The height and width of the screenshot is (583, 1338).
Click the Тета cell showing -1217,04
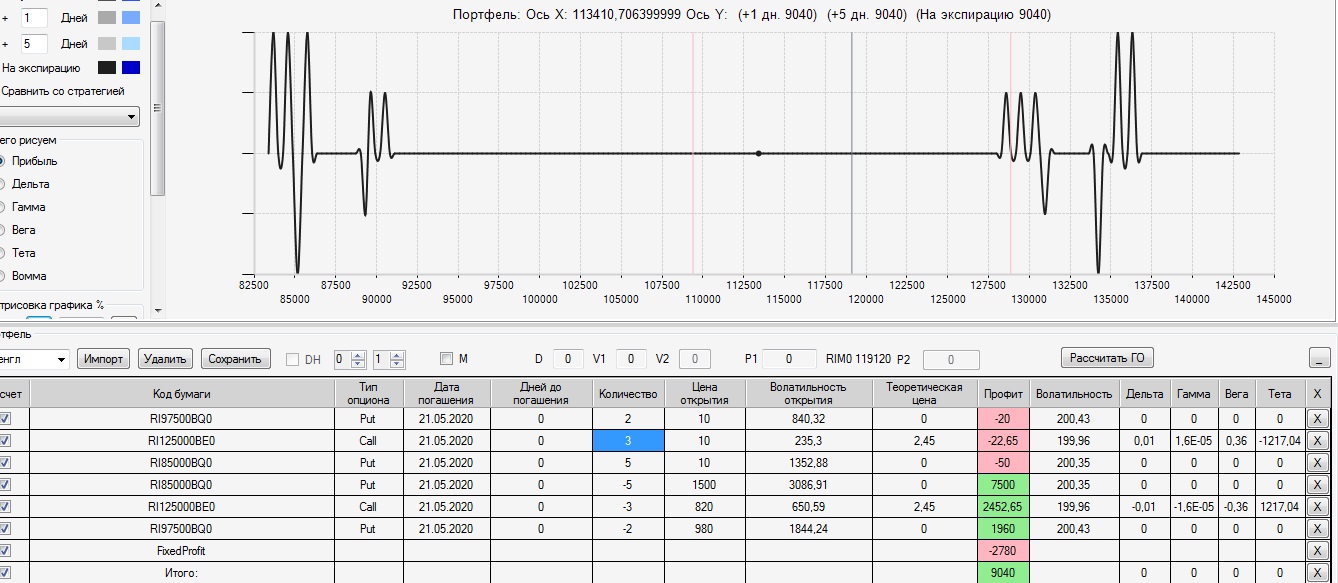click(x=1280, y=441)
